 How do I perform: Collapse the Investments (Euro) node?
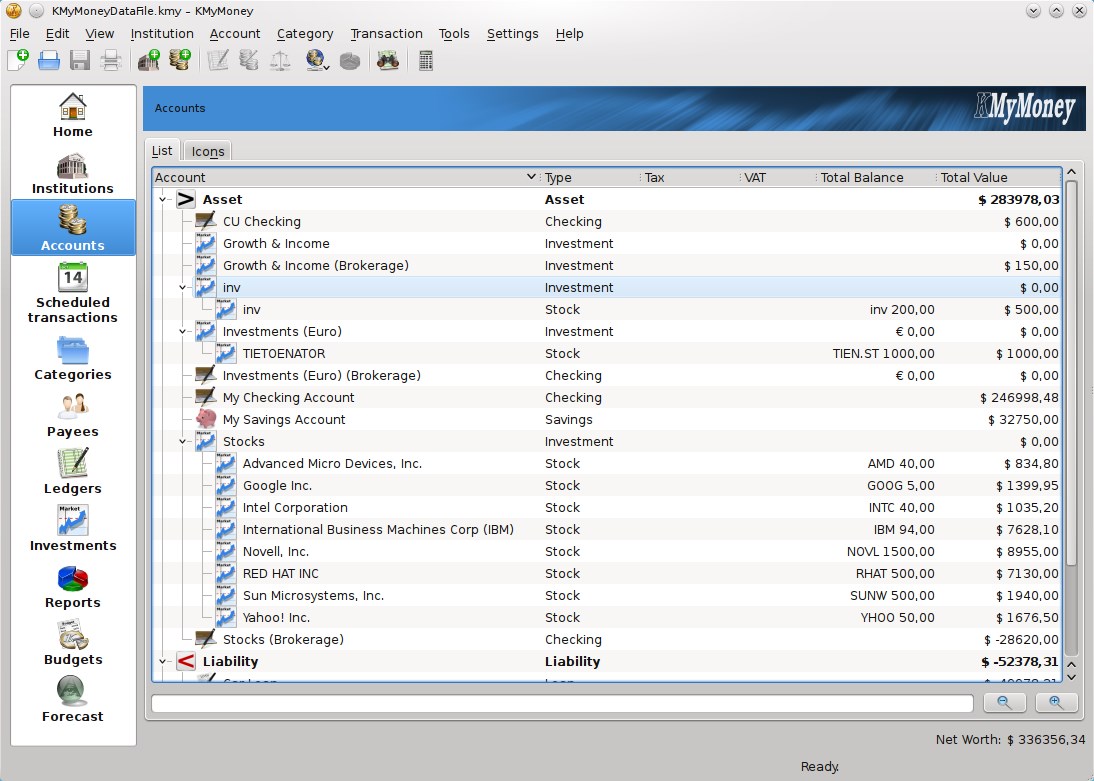(x=182, y=332)
